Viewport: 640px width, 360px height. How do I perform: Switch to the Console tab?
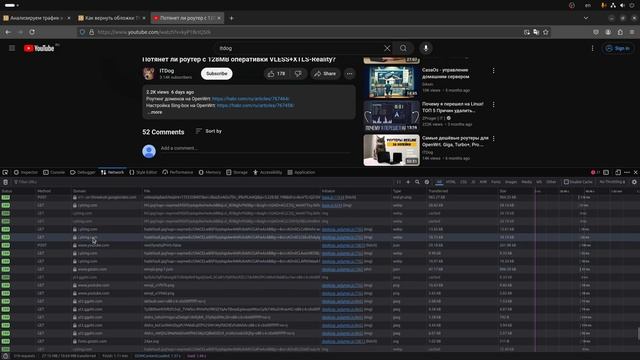tap(54, 172)
